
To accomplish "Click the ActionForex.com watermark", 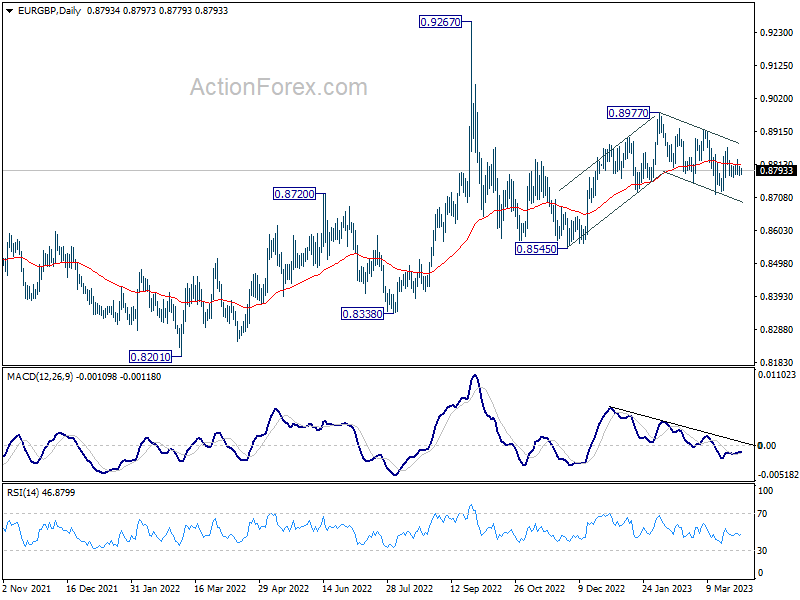I will click(279, 87).
